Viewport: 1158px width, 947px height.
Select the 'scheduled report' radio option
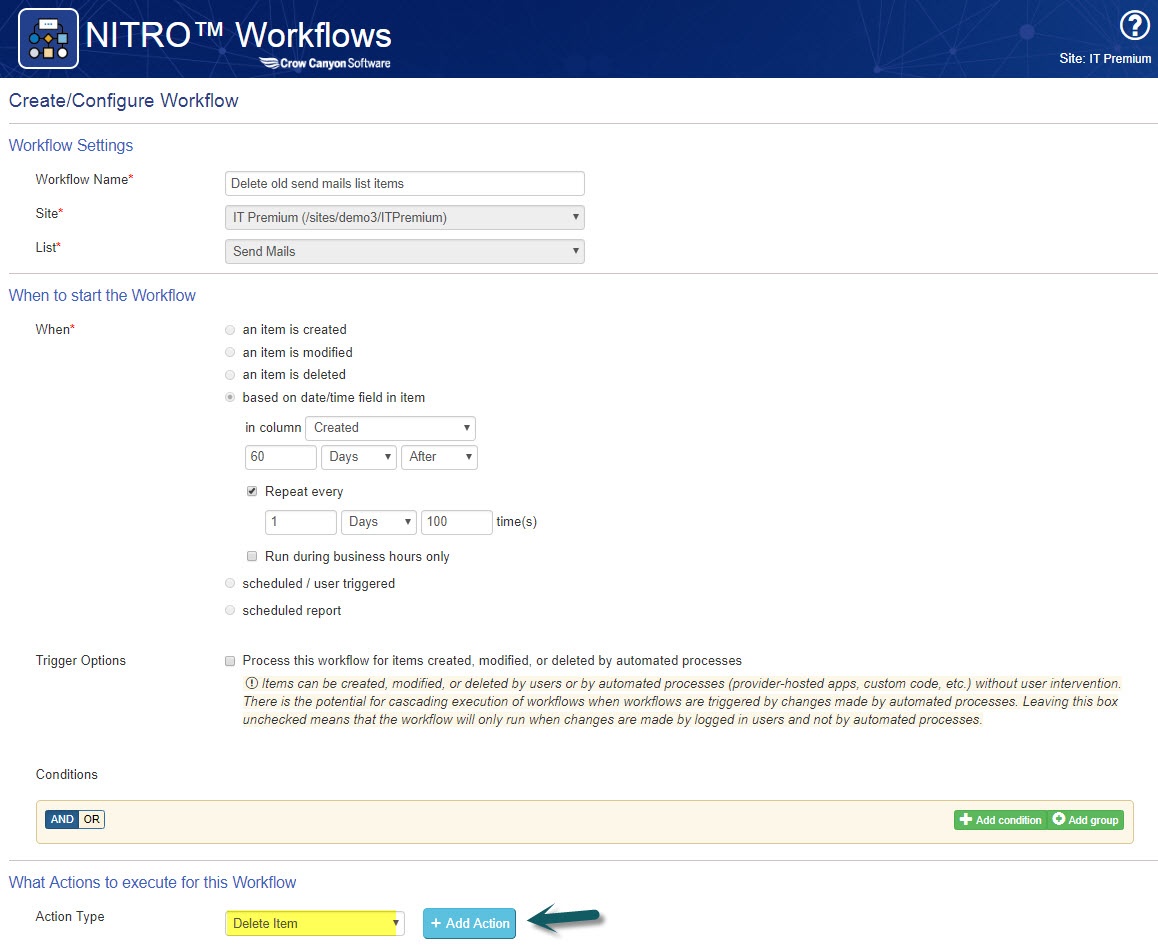click(231, 611)
